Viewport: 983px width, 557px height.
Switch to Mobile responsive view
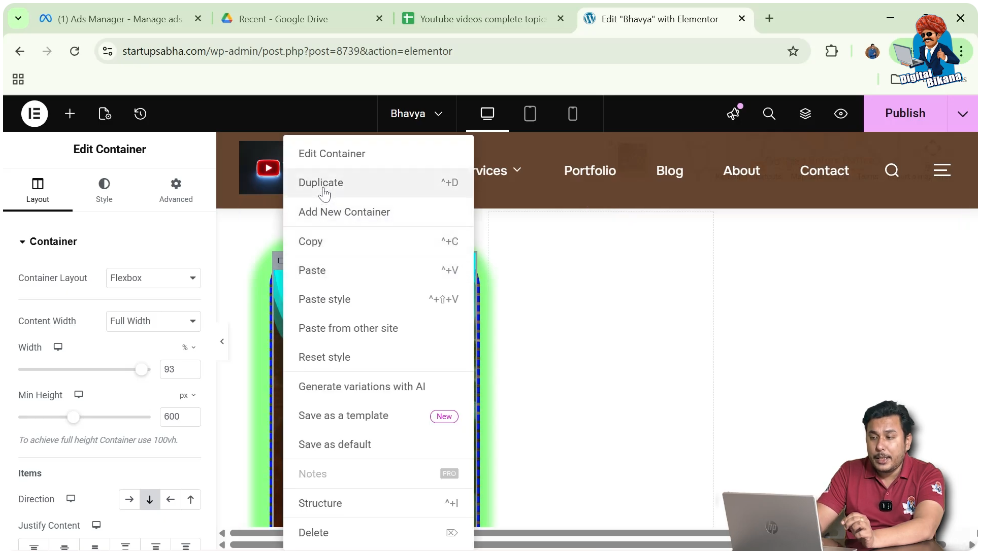coord(573,114)
